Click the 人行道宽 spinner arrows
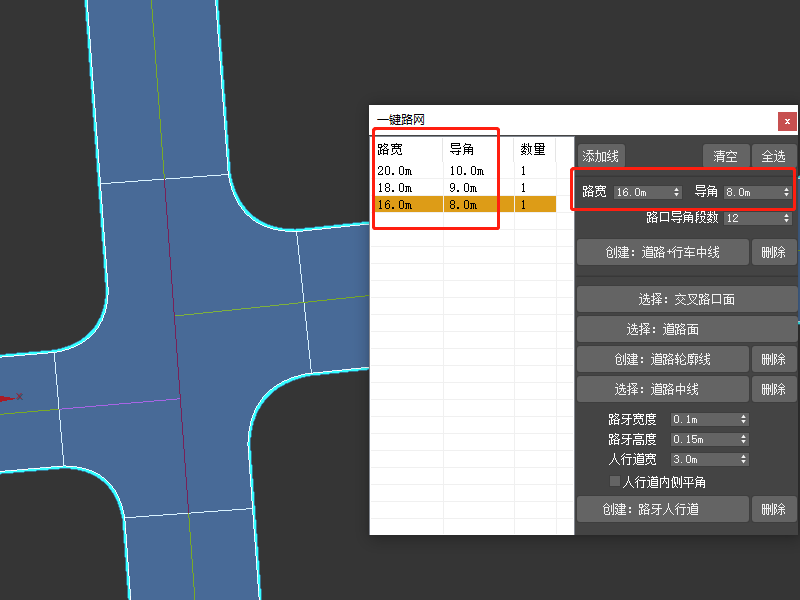 point(744,459)
